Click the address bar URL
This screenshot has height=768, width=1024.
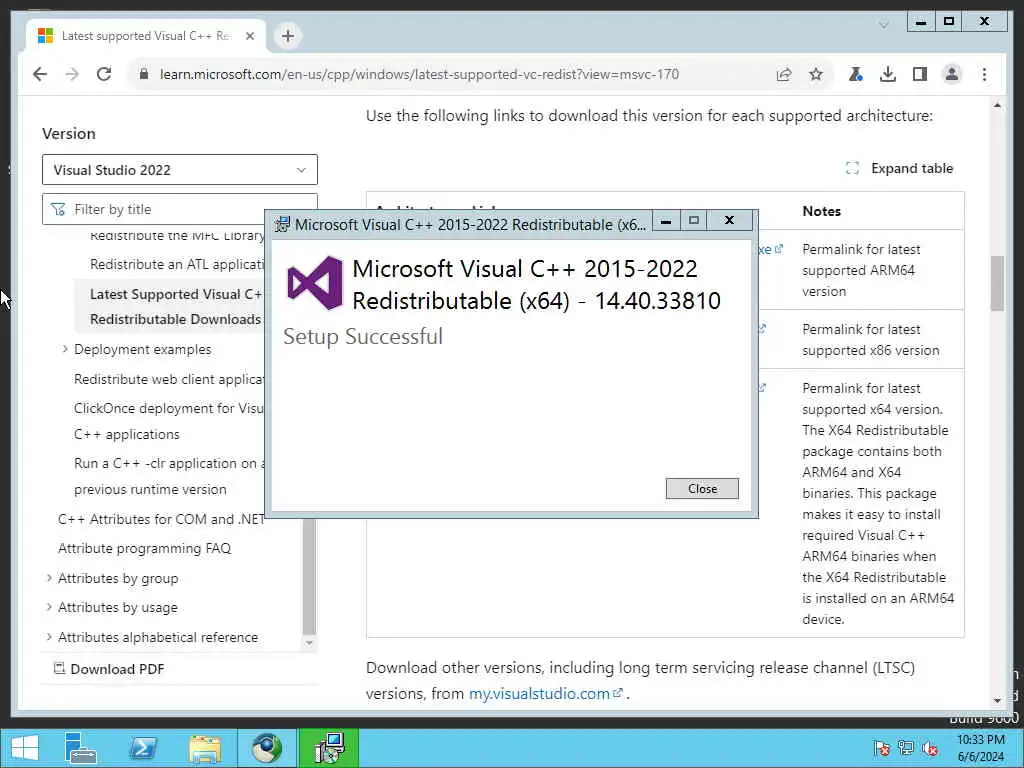pyautogui.click(x=419, y=74)
